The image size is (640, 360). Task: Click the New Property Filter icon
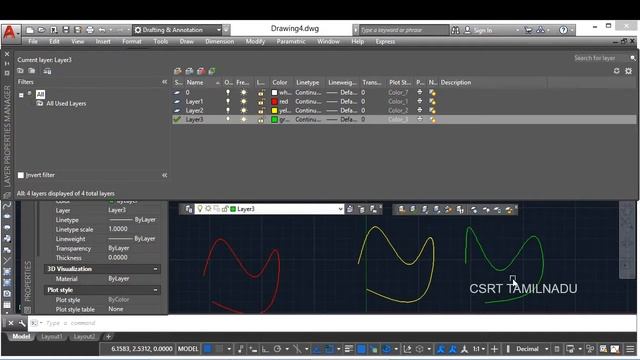20,71
